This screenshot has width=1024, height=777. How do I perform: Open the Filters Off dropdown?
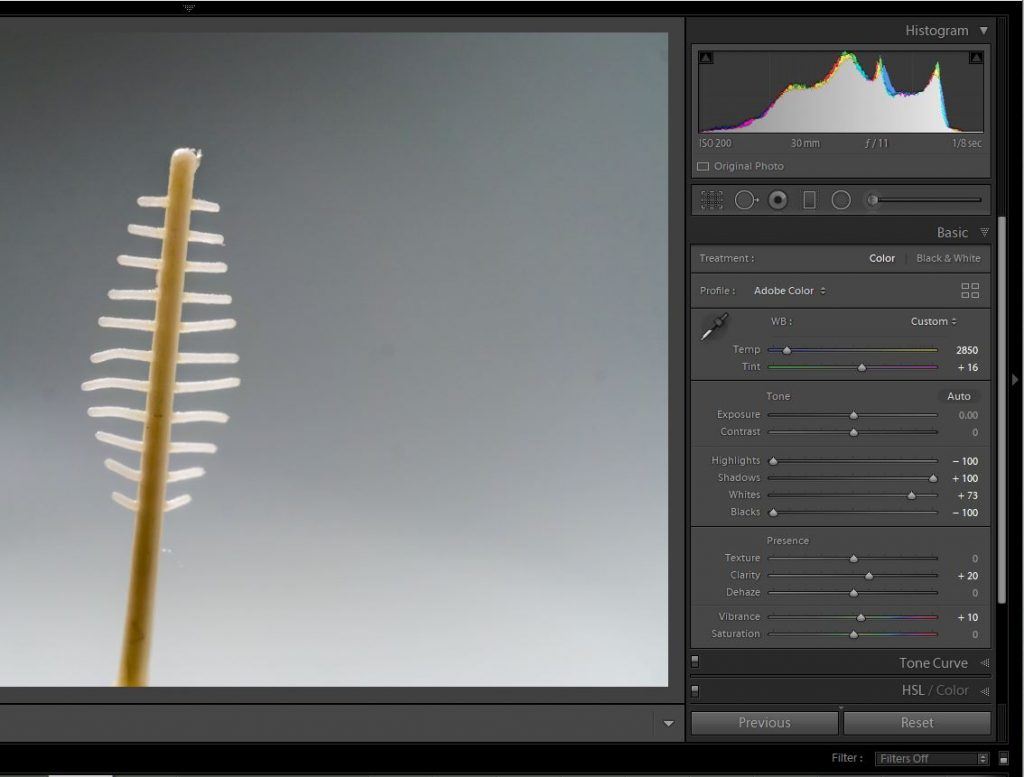[930, 759]
